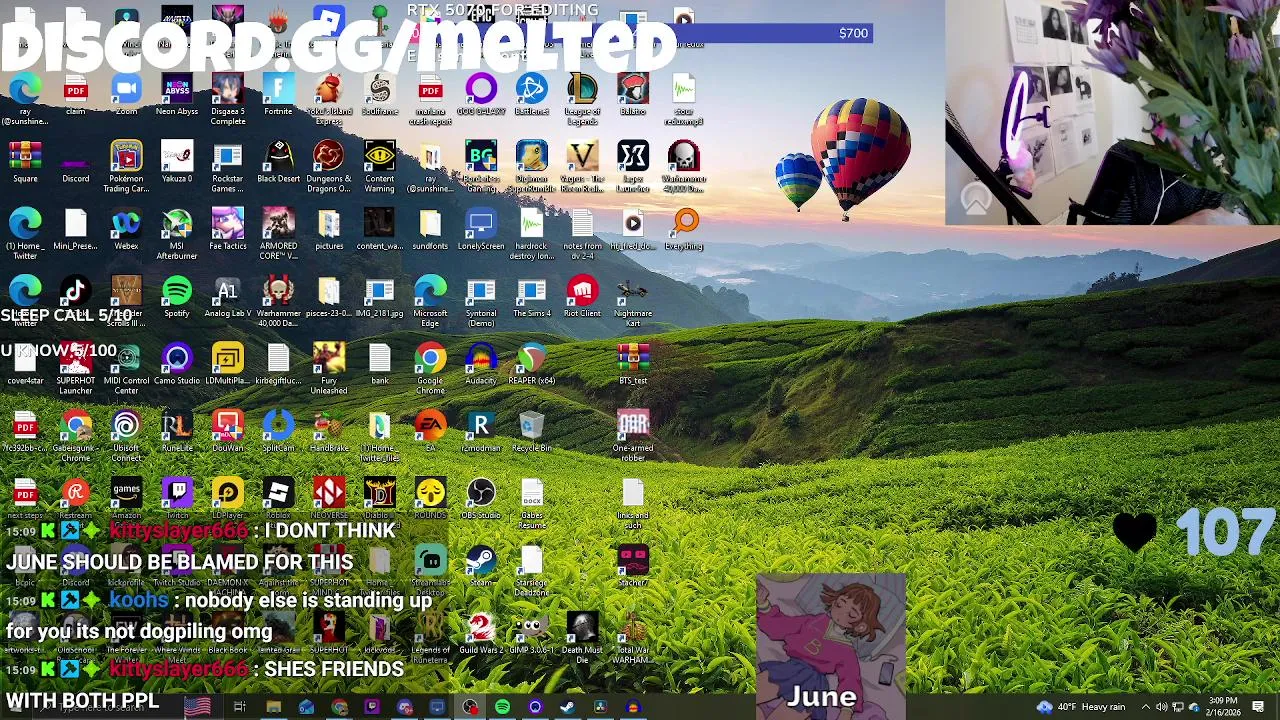Open the Starsiege Deadzone shortcut

coord(531,569)
